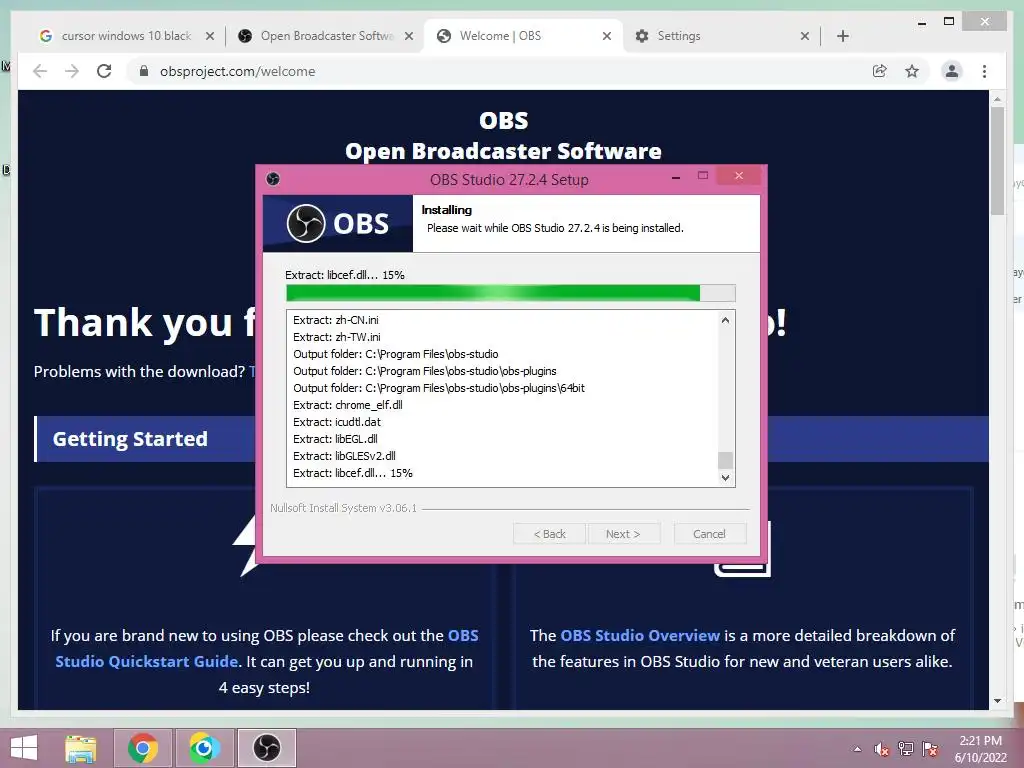Open File Explorer from the taskbar
The image size is (1024, 768).
pos(80,748)
